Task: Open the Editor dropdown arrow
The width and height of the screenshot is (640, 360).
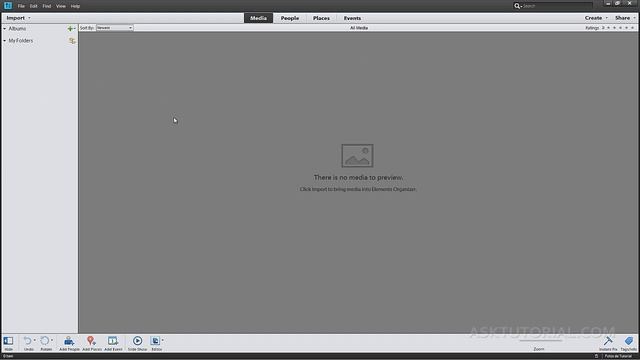Action: point(162,340)
